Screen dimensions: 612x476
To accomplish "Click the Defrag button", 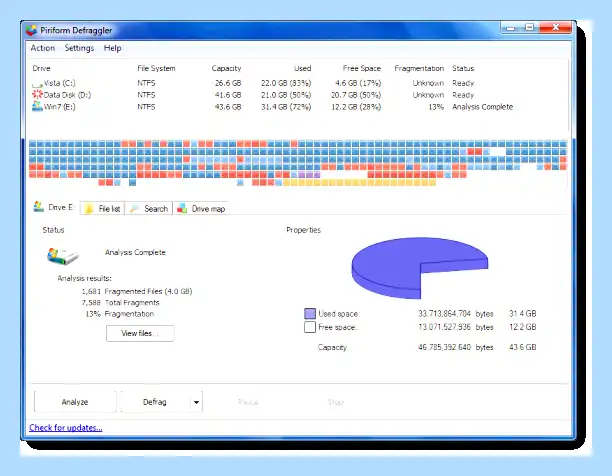I will pyautogui.click(x=155, y=402).
